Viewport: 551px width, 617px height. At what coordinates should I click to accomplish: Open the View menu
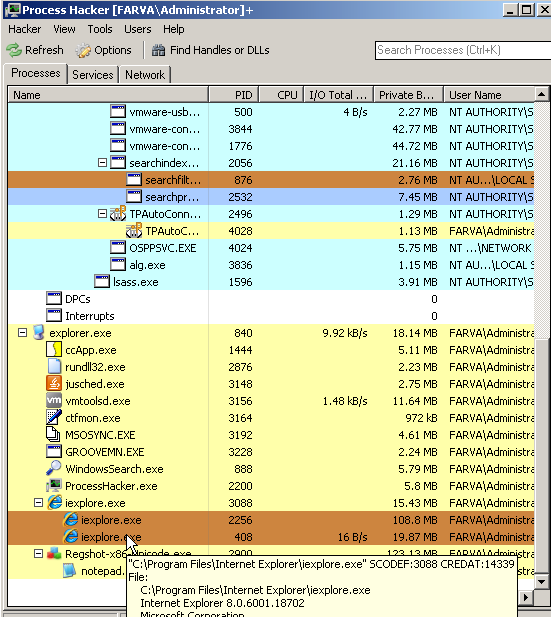[64, 29]
